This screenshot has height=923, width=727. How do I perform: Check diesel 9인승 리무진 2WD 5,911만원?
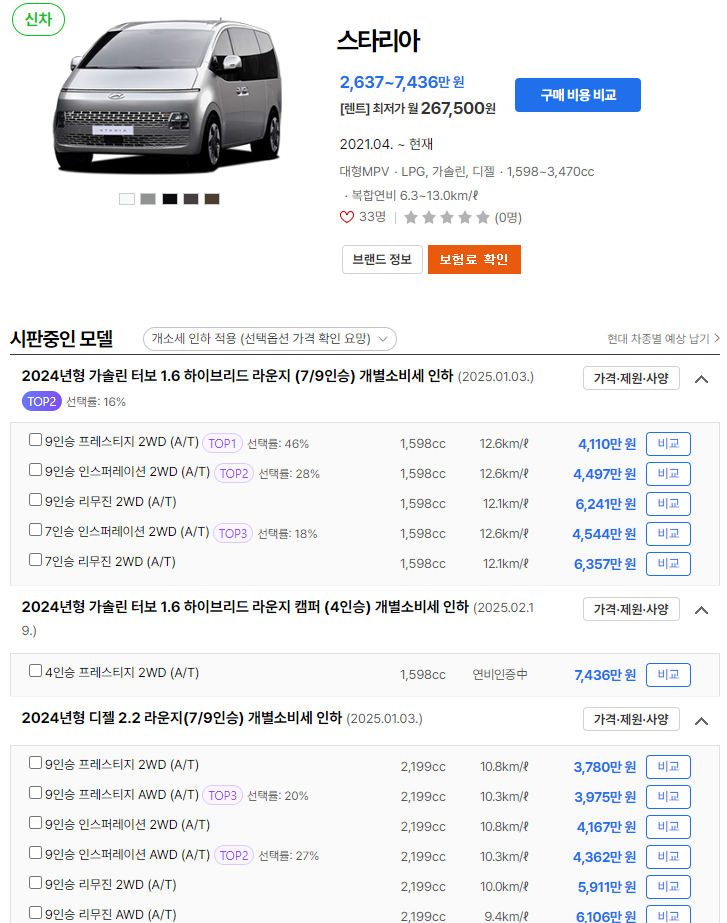(x=35, y=882)
